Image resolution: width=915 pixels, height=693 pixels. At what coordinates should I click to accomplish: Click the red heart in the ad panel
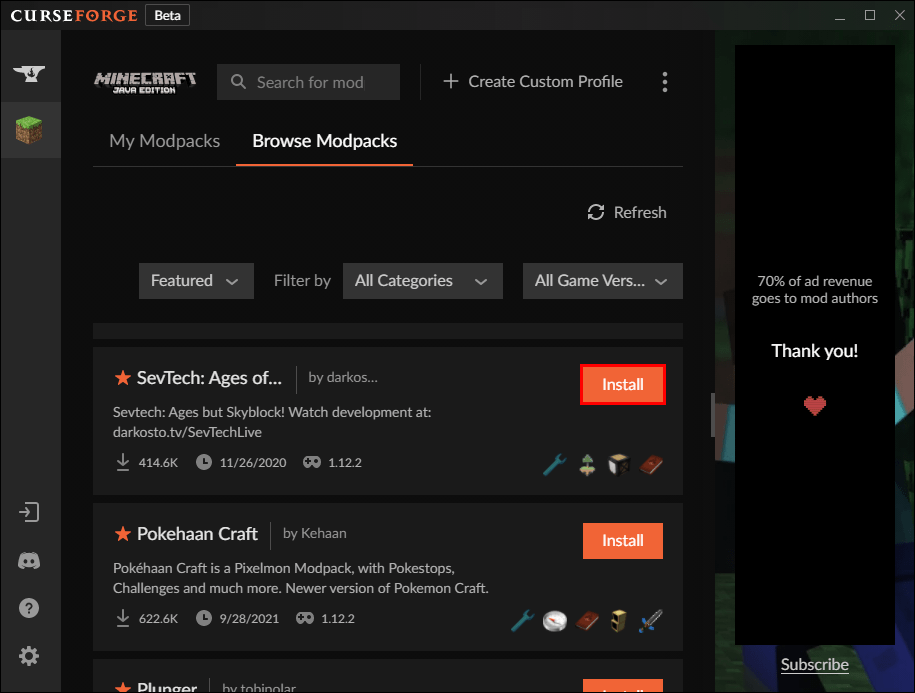point(815,405)
